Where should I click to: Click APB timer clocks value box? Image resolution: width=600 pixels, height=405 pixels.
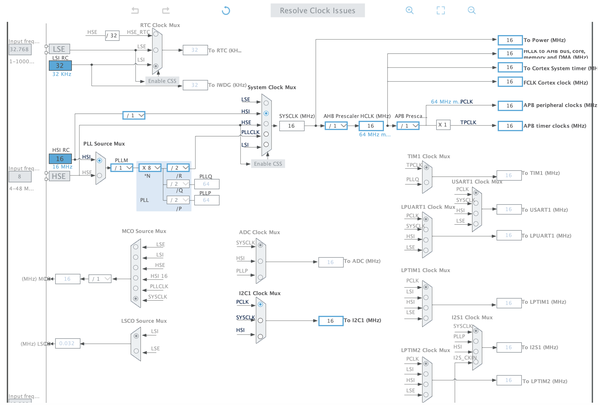point(510,126)
